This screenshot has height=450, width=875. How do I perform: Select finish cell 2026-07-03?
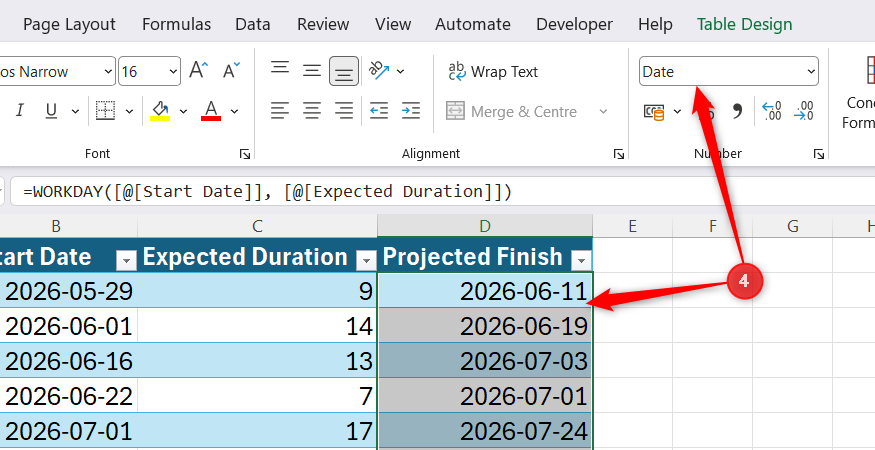[x=485, y=361]
